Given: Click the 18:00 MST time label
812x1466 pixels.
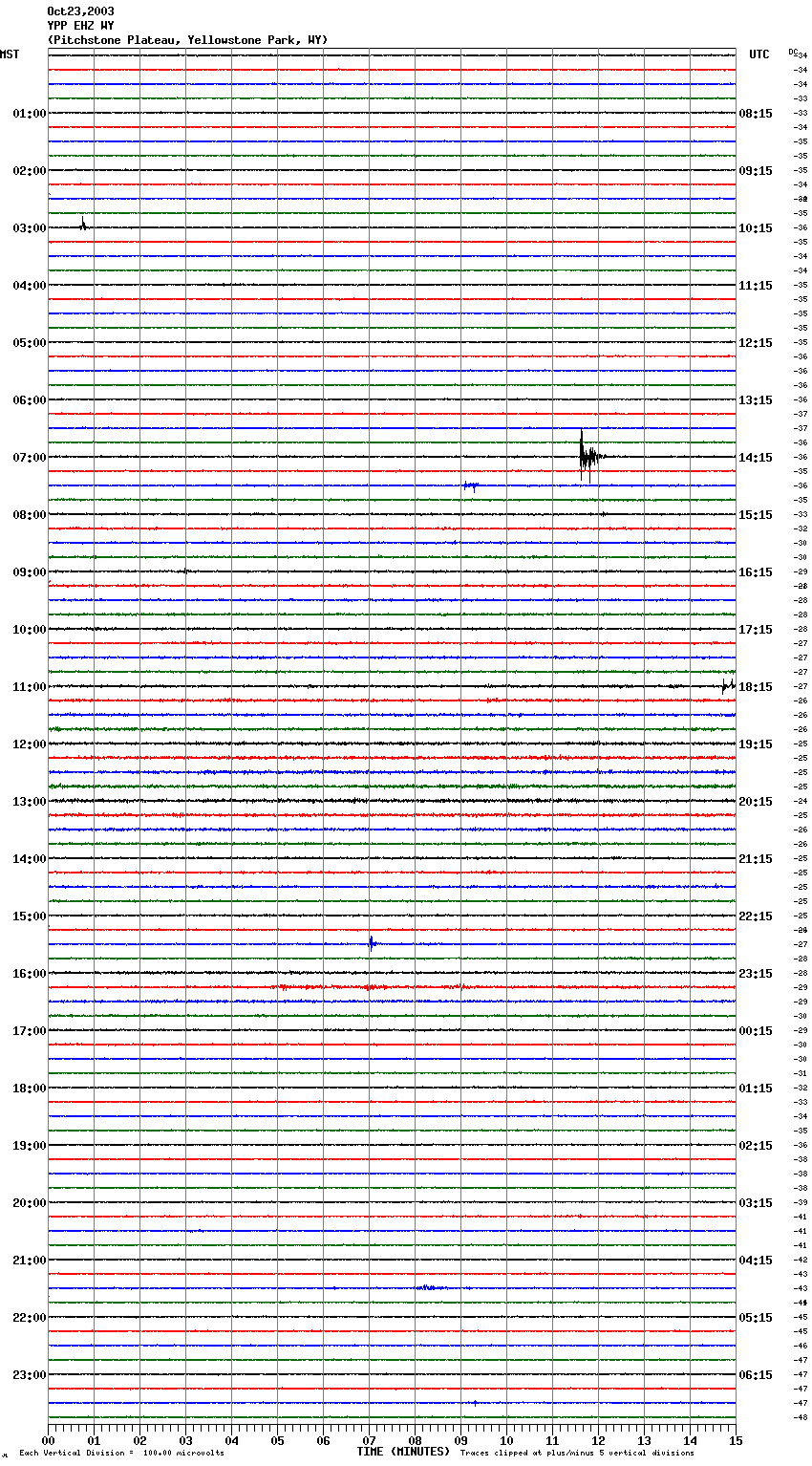Looking at the screenshot, I should pyautogui.click(x=30, y=1089).
